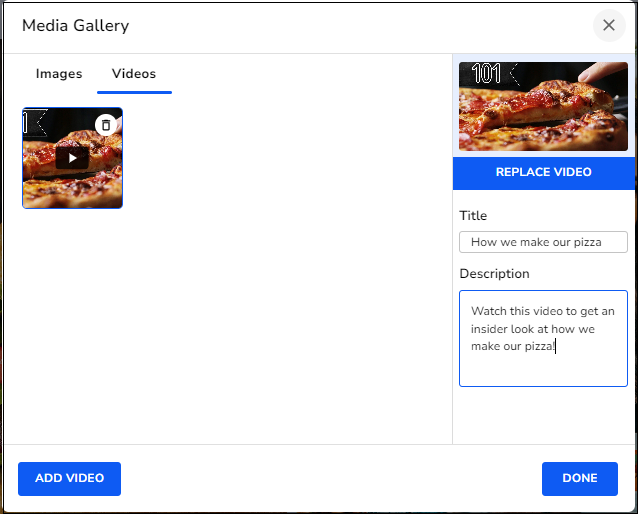Close the Media Gallery dialog
Screen dimensions: 638x514
click(x=609, y=26)
